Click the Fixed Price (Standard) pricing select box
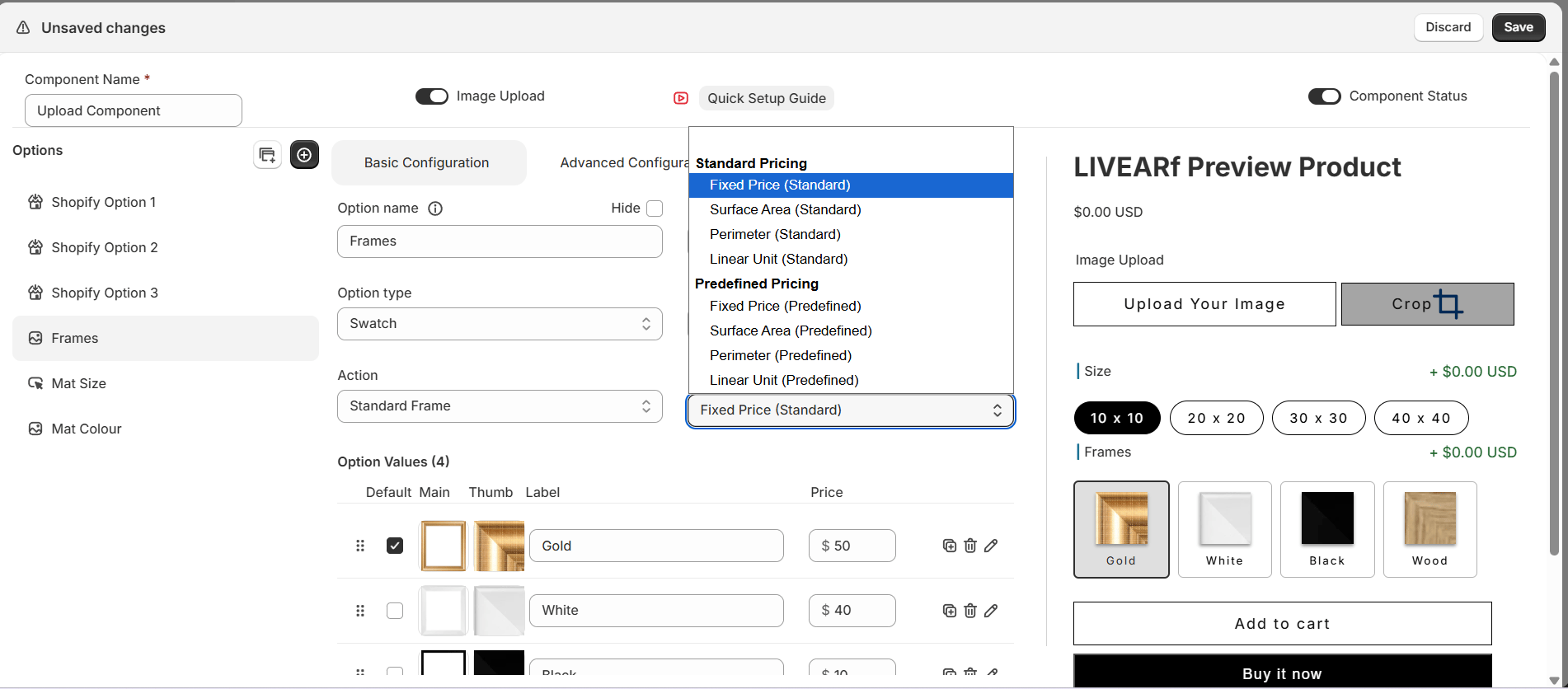 pyautogui.click(x=851, y=410)
